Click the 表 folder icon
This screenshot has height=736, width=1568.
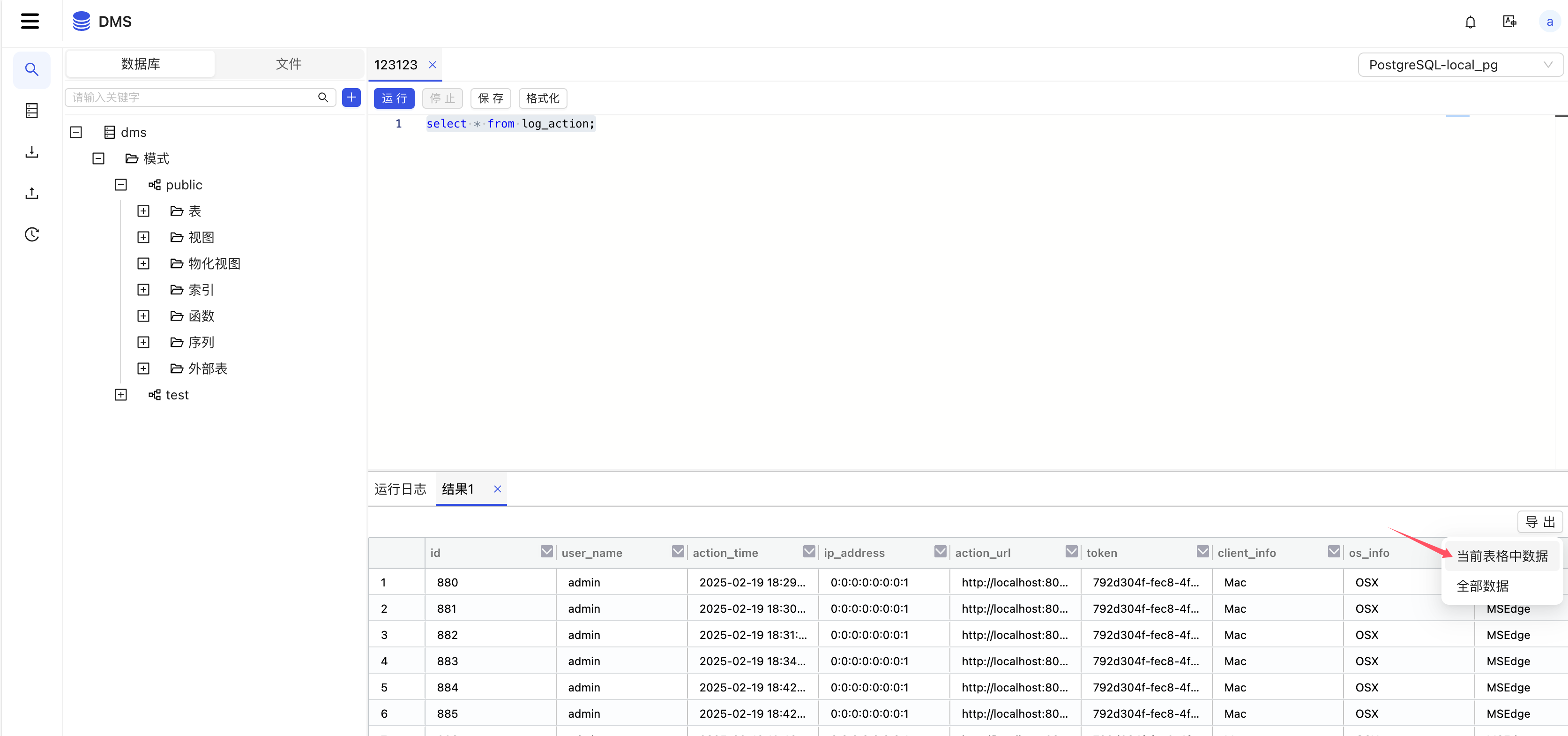(177, 210)
